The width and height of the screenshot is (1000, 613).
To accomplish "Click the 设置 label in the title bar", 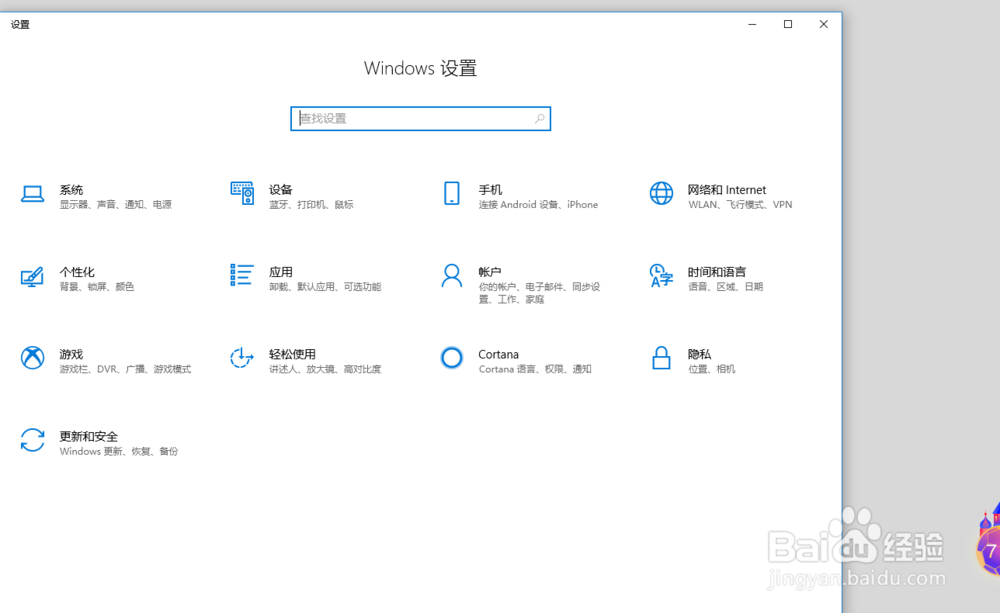I will 21,24.
